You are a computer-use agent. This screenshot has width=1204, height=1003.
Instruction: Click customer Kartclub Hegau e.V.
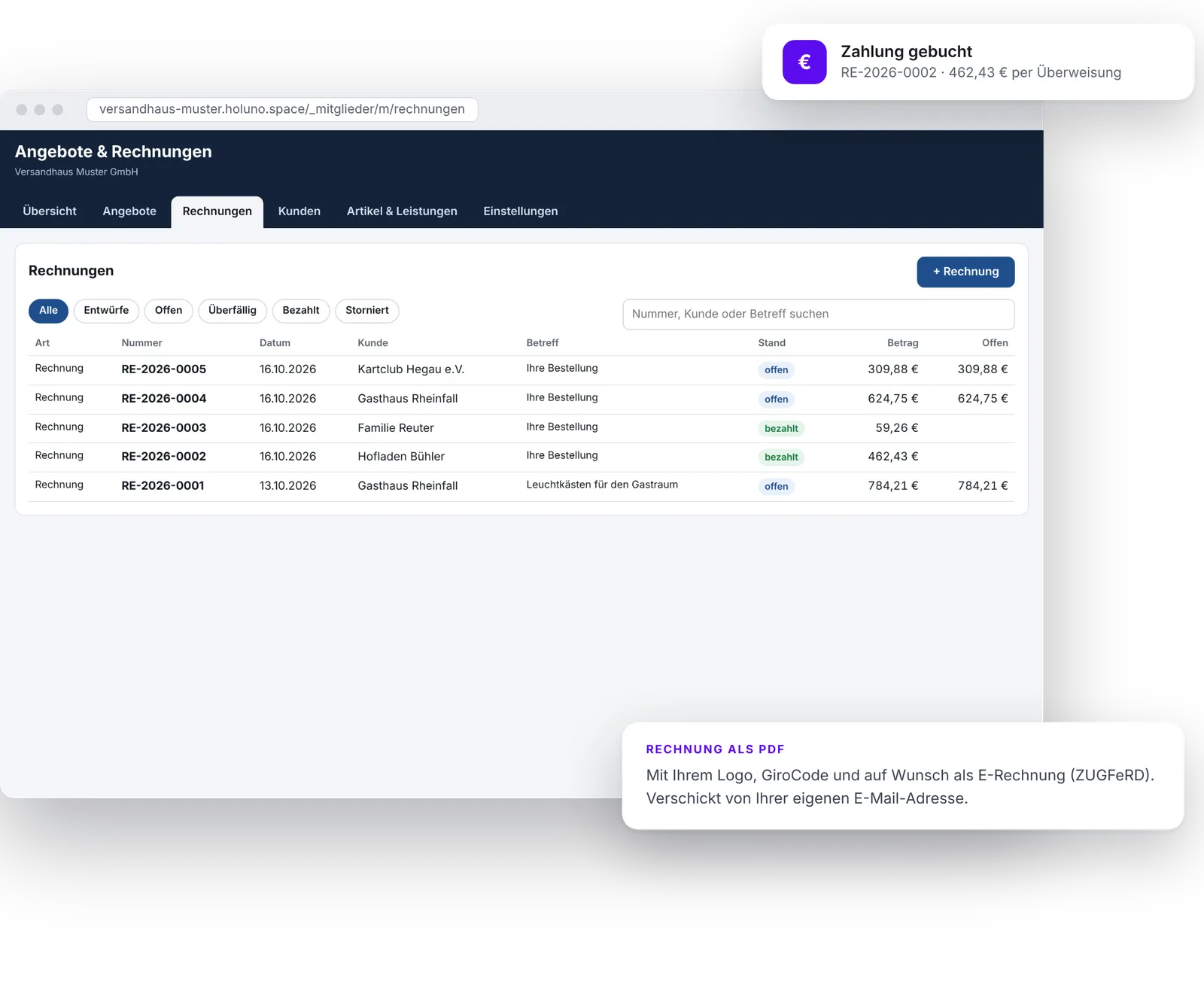[411, 369]
